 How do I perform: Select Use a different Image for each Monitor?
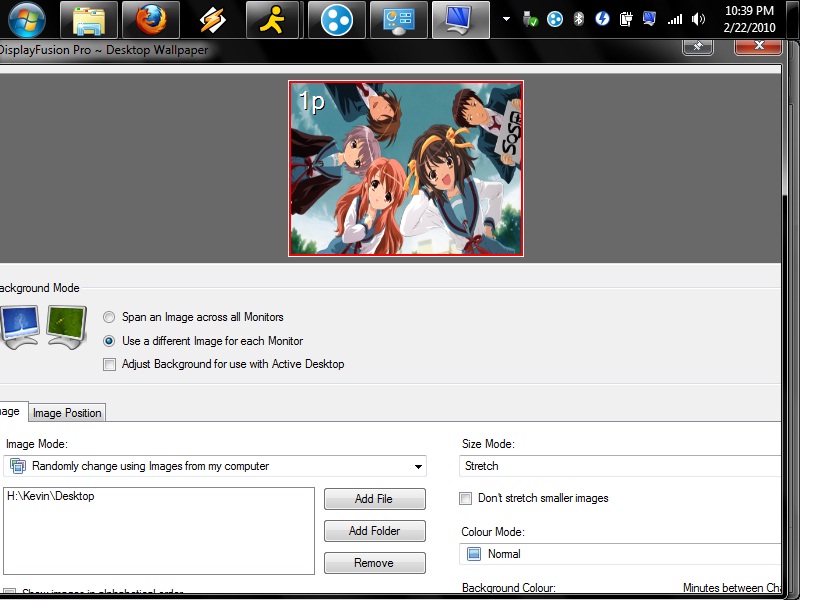(x=110, y=341)
